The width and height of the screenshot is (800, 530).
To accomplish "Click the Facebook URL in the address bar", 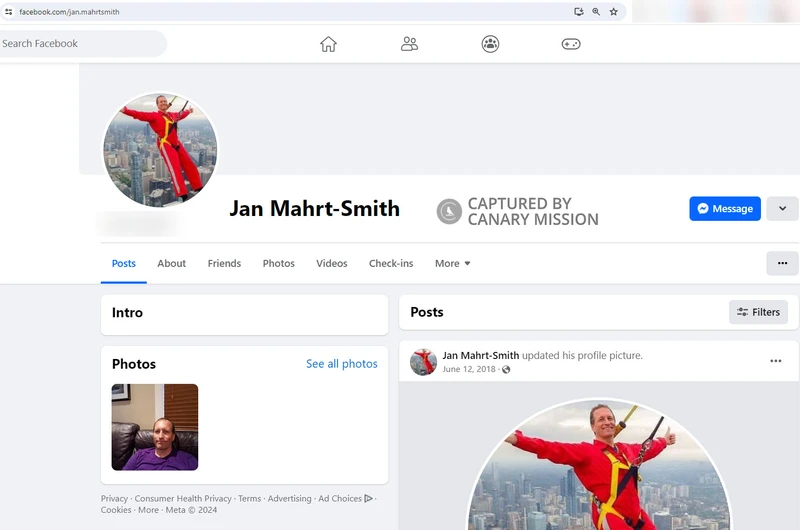I will (x=69, y=12).
